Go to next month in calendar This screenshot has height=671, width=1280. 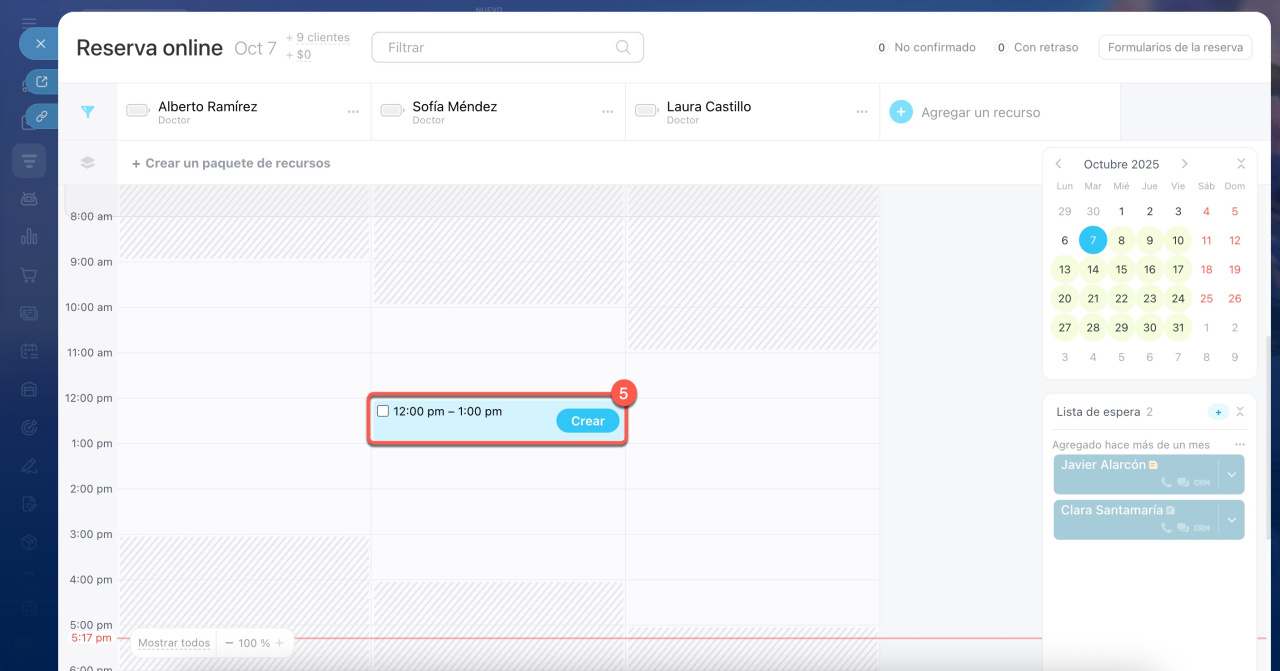1184,164
